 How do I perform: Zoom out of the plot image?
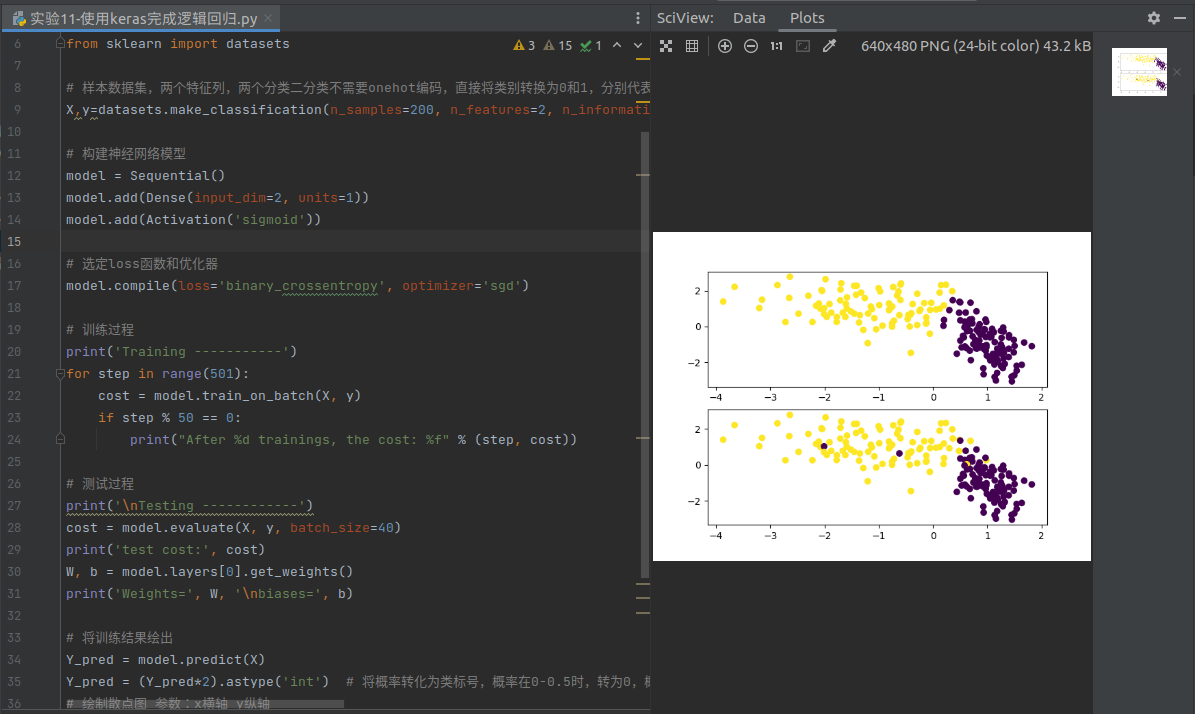tap(751, 46)
